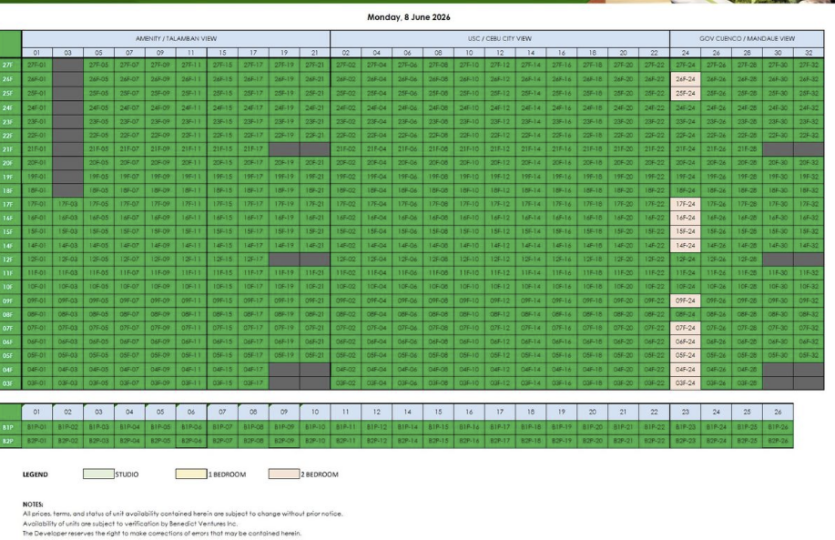
Task: Select parking slot B1P-01
Action: click(x=37, y=427)
